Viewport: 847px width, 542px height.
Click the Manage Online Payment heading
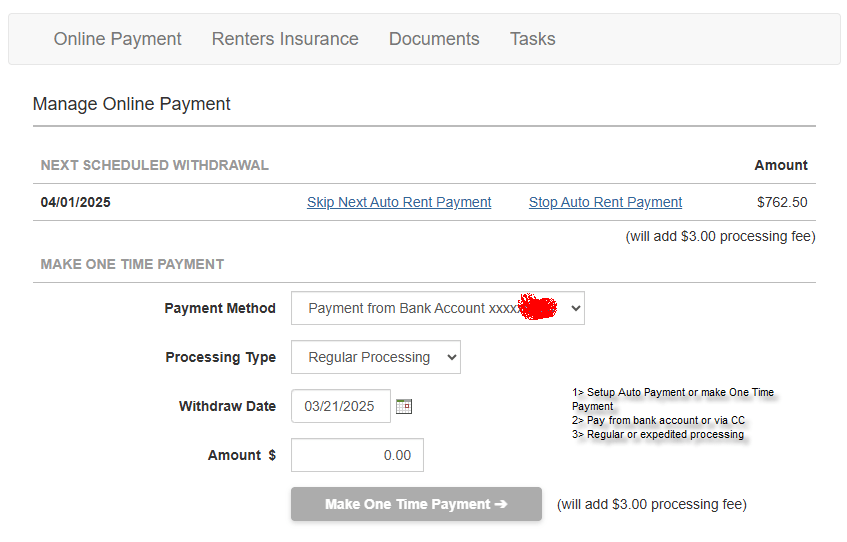pyautogui.click(x=132, y=104)
